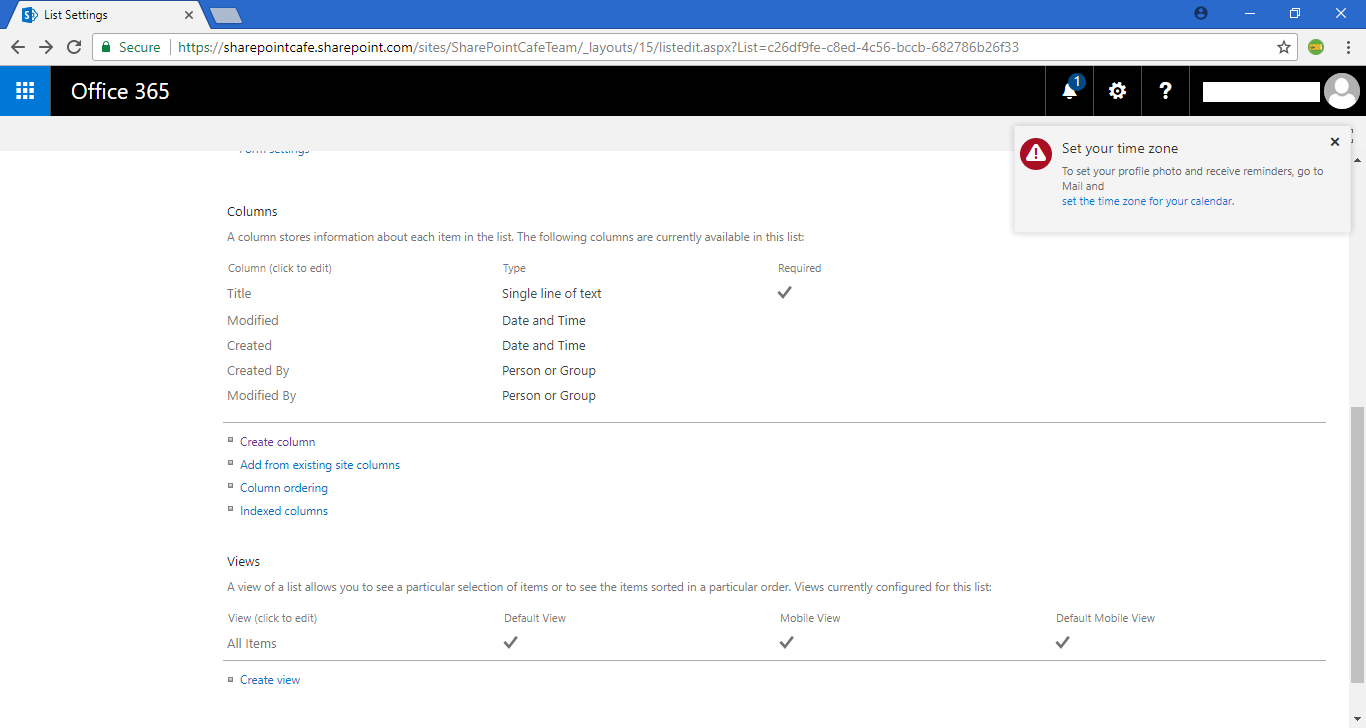
Task: Click the 'Default Mobile View' column header
Action: pyautogui.click(x=1106, y=618)
